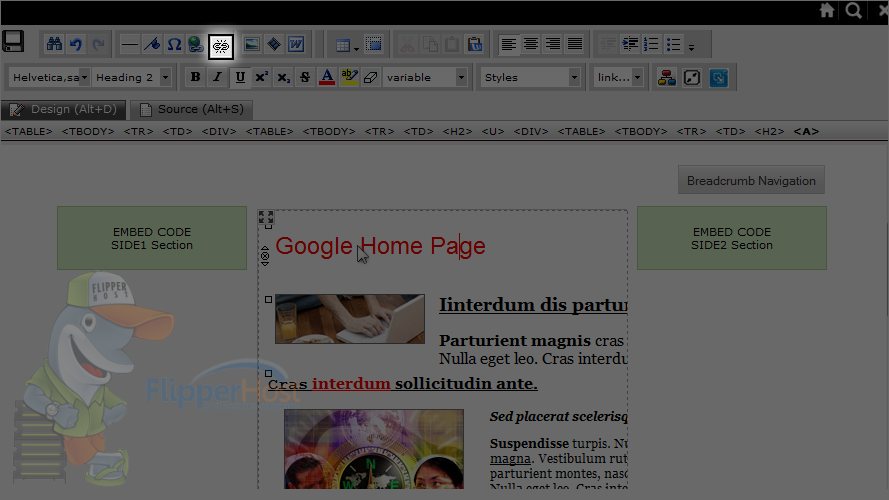Center align the text
Screen dimensions: 889x500
pos(531,44)
